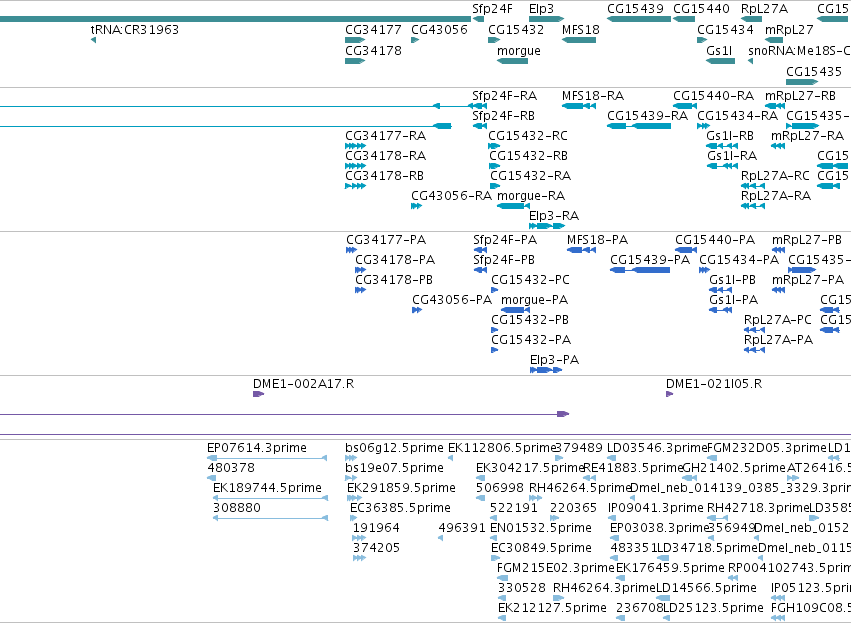Image resolution: width=851 pixels, height=623 pixels.
Task: Click the bs06g12.5prime EST label
Action: tap(395, 448)
